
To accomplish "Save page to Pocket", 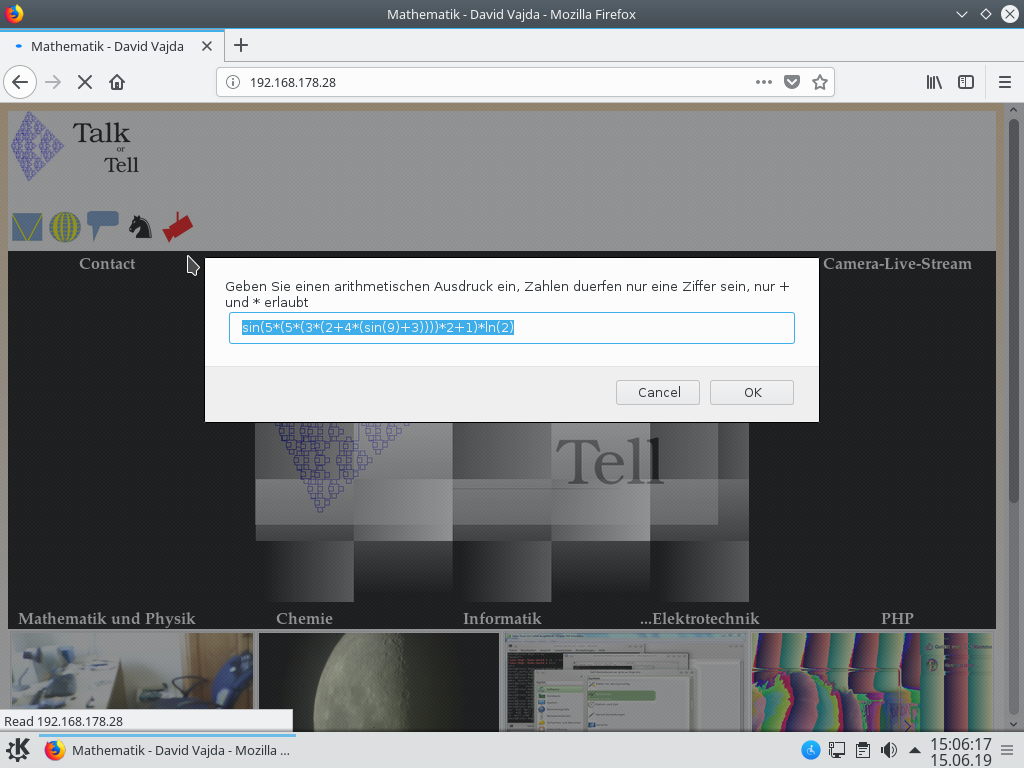I will pyautogui.click(x=792, y=82).
